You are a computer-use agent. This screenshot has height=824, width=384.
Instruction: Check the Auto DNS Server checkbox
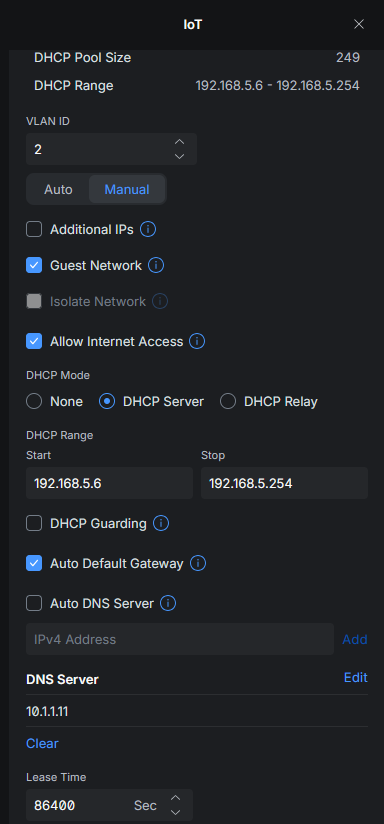pyautogui.click(x=34, y=603)
